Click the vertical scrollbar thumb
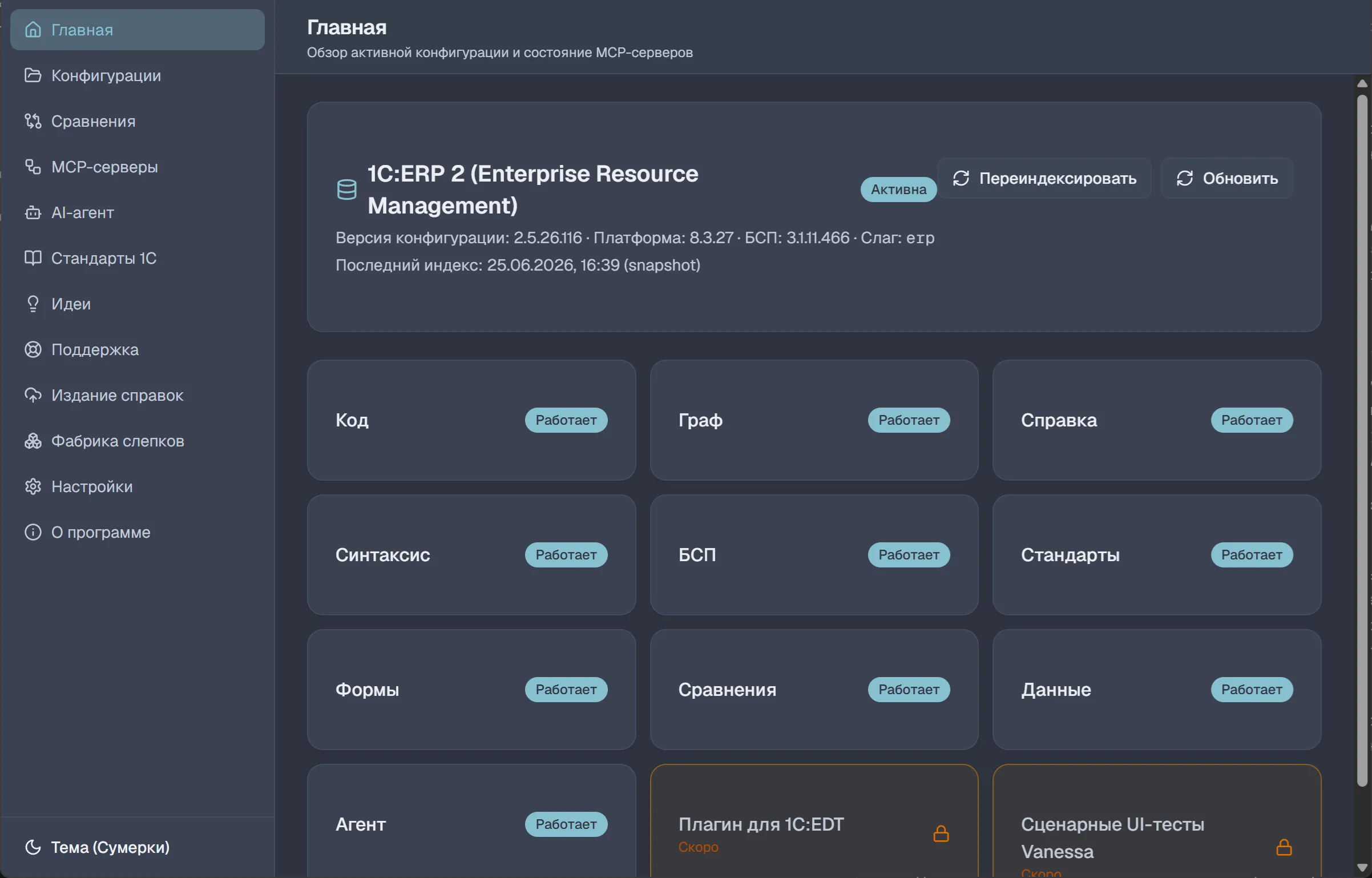Viewport: 1372px width, 878px height. point(1362,440)
